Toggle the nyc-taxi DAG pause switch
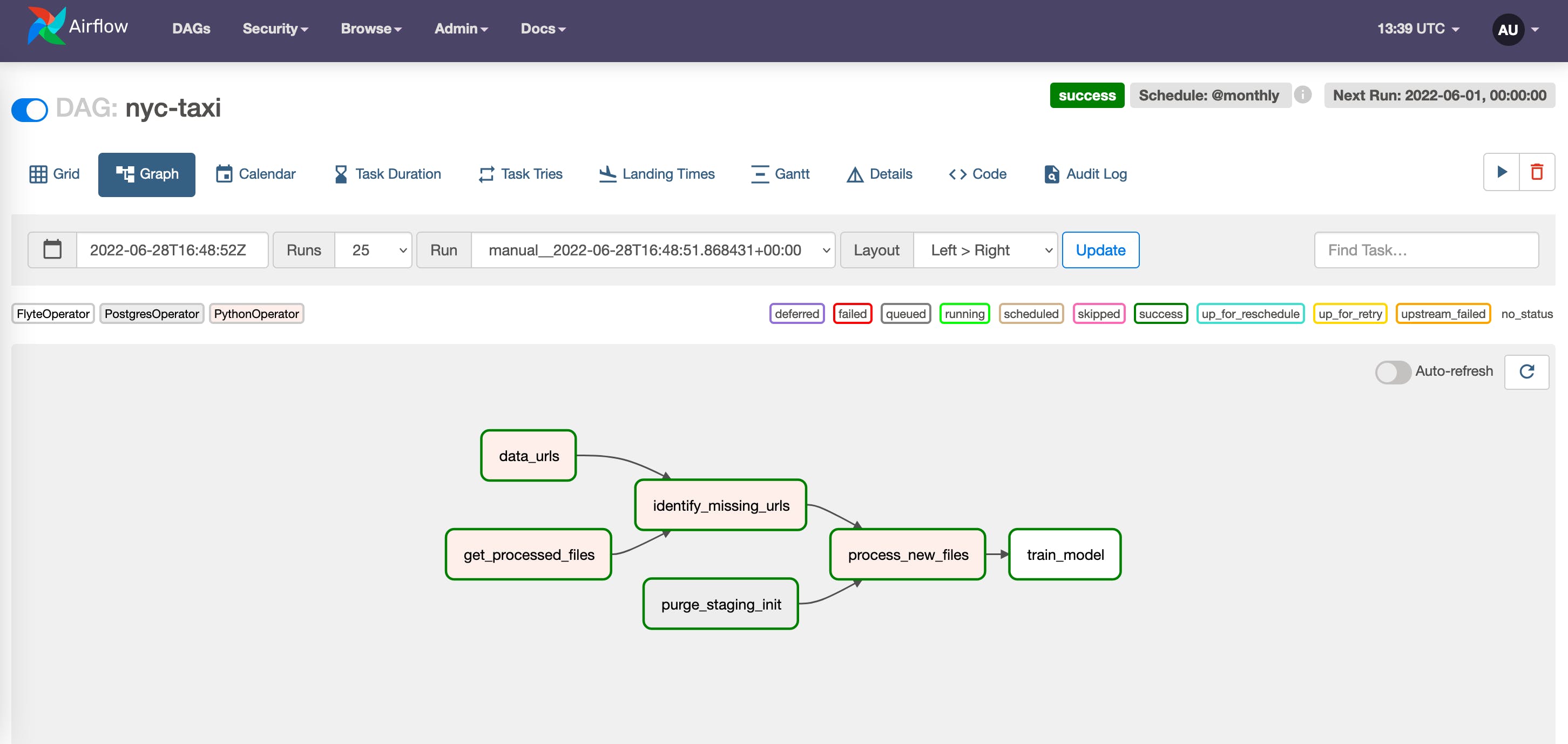The image size is (1568, 744). coord(29,110)
